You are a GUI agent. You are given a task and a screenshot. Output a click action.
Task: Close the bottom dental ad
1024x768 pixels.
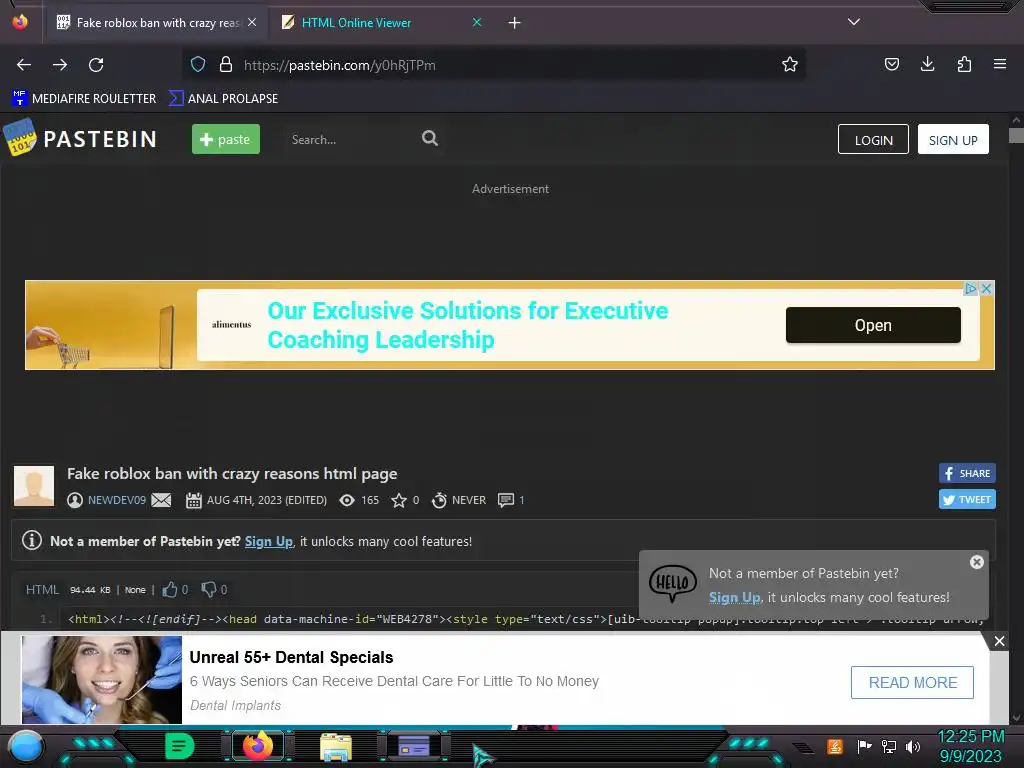999,641
